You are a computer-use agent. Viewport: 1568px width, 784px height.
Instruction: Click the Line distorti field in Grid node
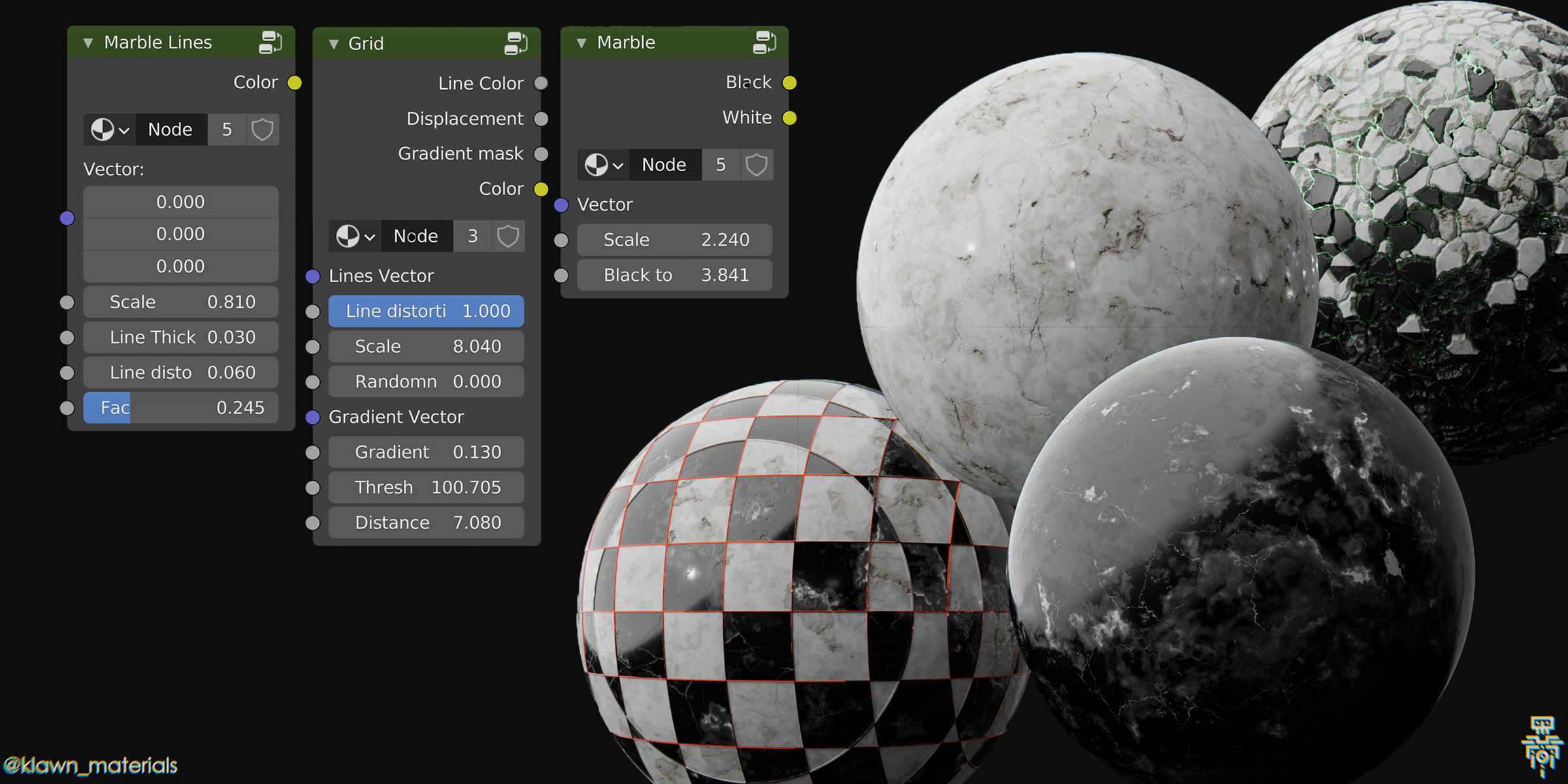point(426,311)
